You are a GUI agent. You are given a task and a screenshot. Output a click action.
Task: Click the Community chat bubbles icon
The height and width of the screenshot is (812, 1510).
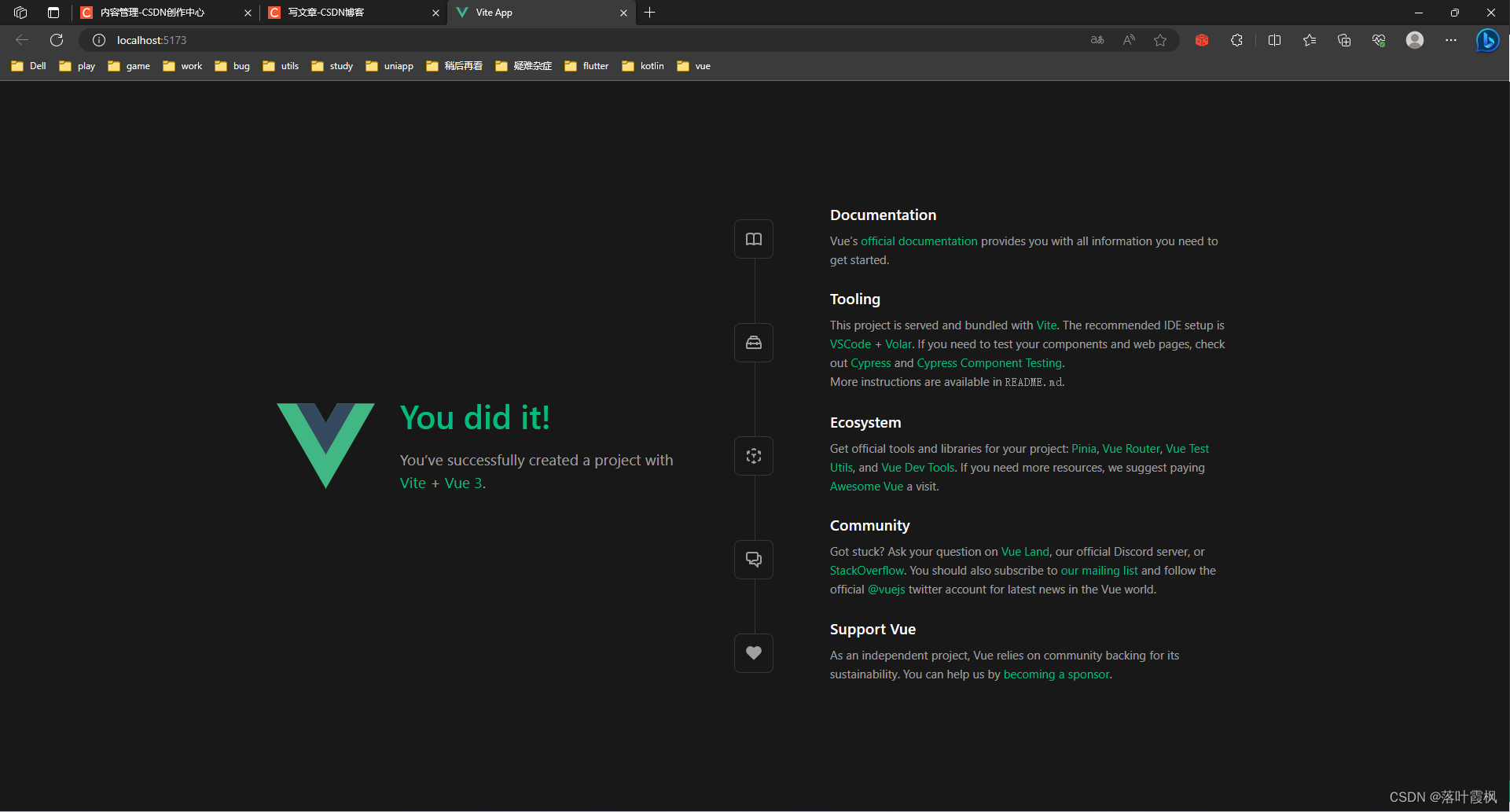[x=753, y=560]
